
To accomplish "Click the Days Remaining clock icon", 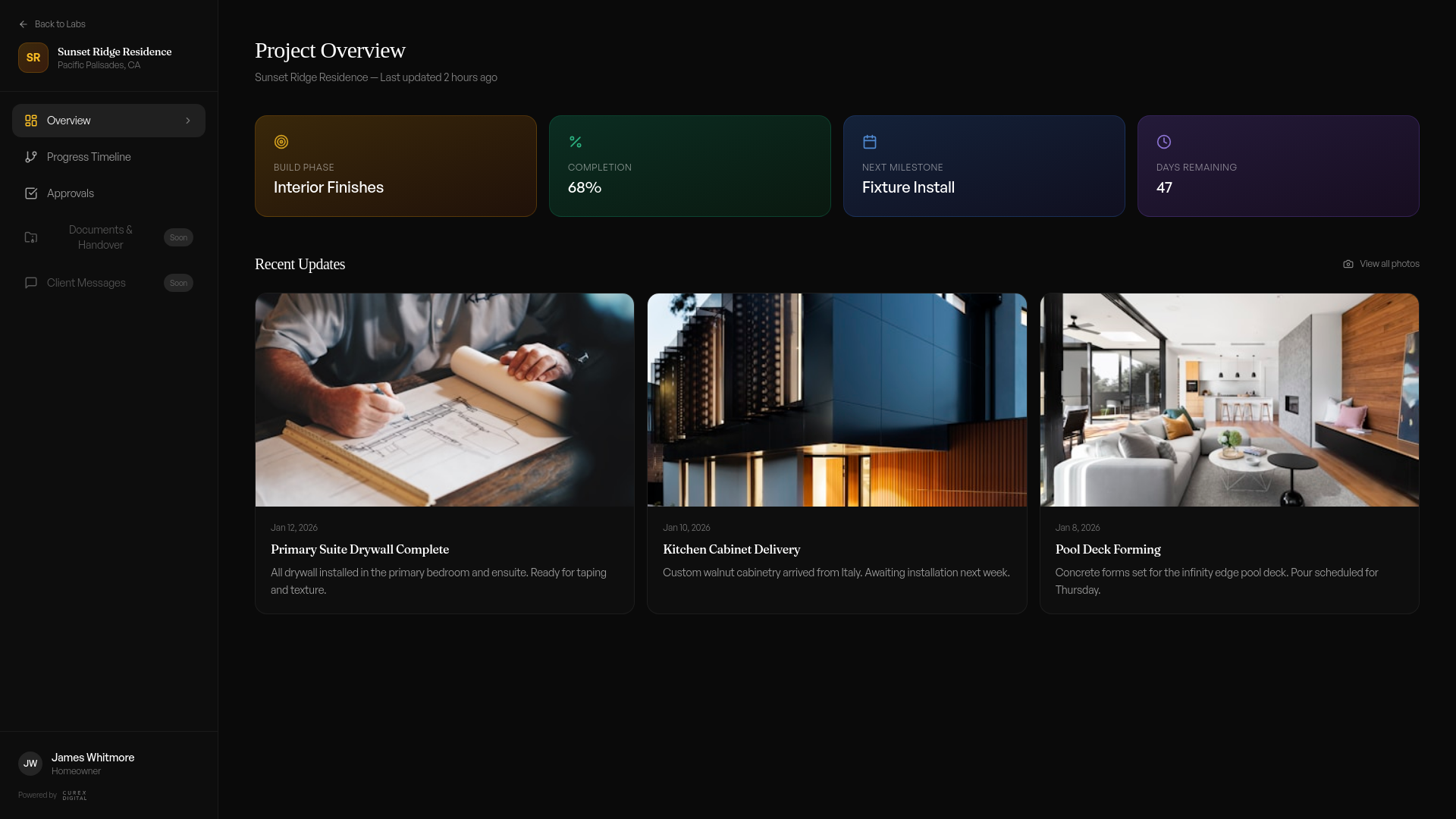I will tap(1164, 142).
